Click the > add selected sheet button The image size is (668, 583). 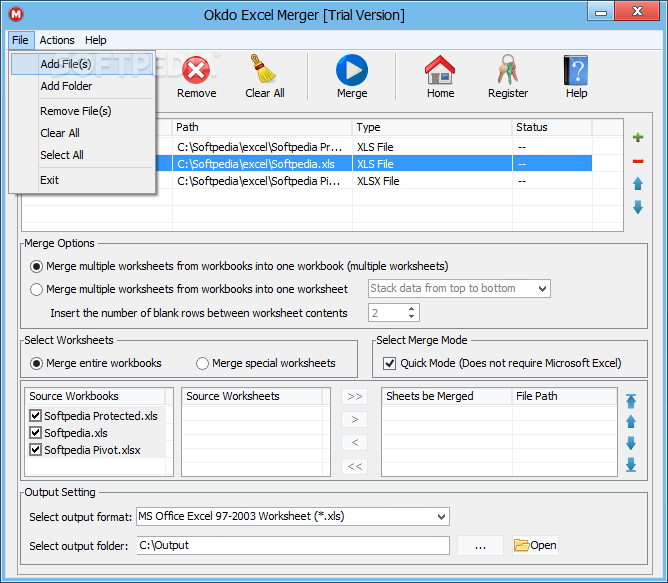(x=354, y=420)
